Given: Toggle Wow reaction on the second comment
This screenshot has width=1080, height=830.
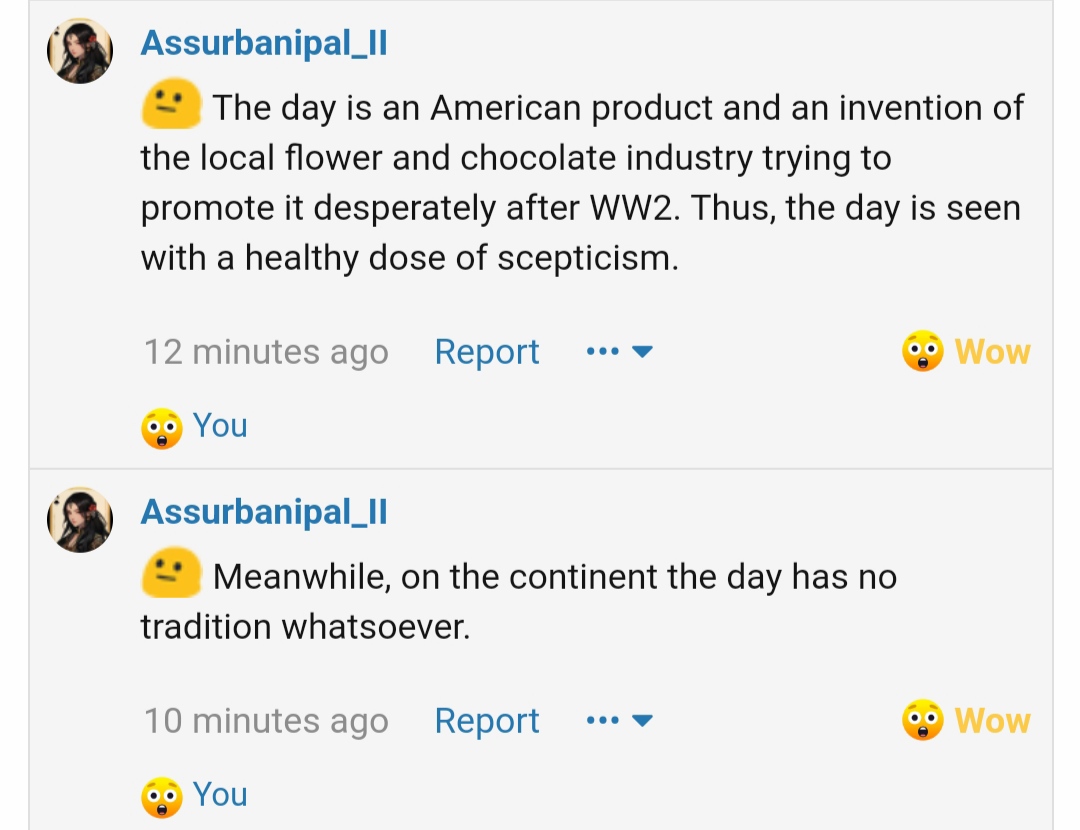Looking at the screenshot, I should pos(992,721).
